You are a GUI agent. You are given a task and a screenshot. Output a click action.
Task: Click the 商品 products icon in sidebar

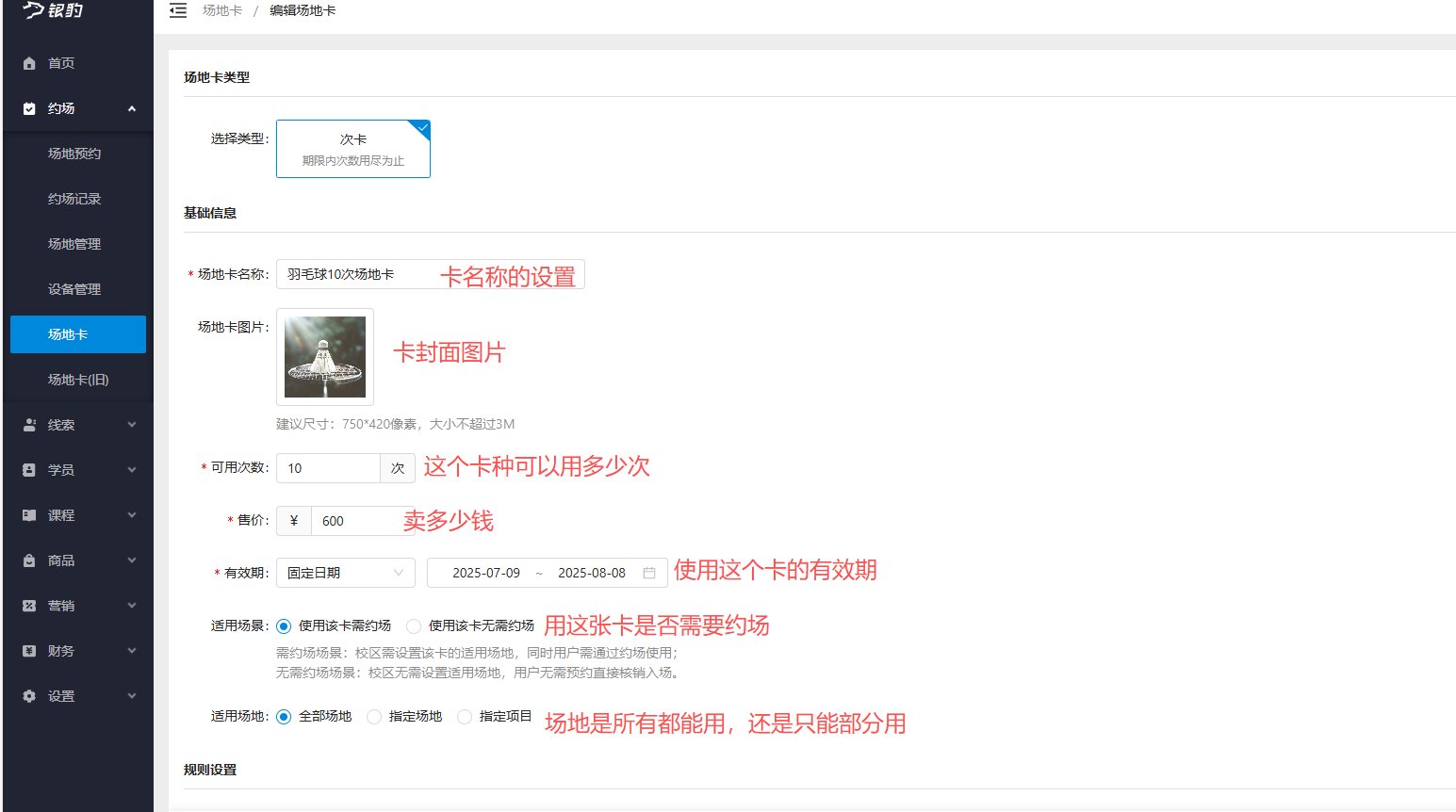tap(28, 560)
